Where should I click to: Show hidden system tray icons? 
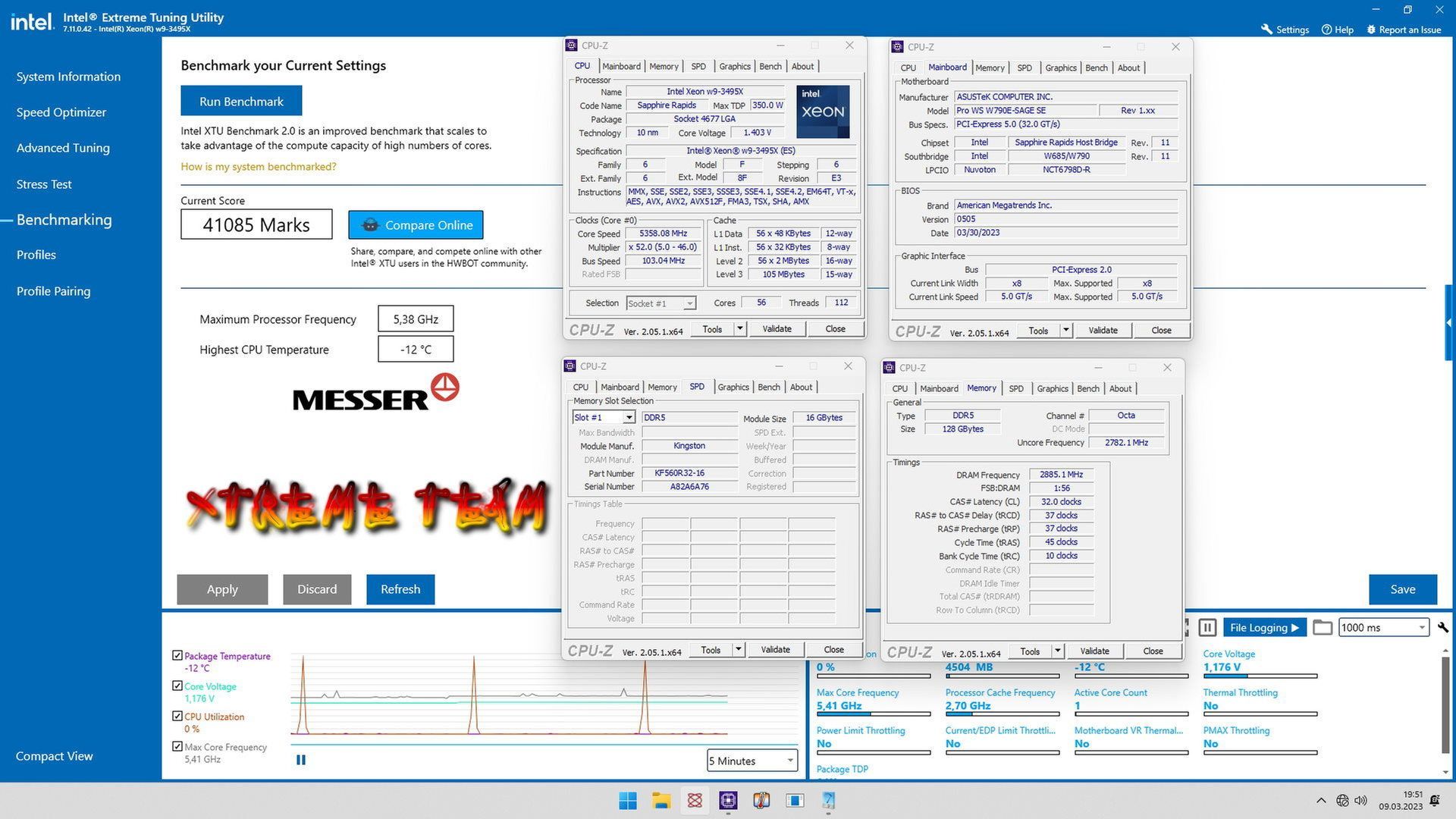point(1321,800)
